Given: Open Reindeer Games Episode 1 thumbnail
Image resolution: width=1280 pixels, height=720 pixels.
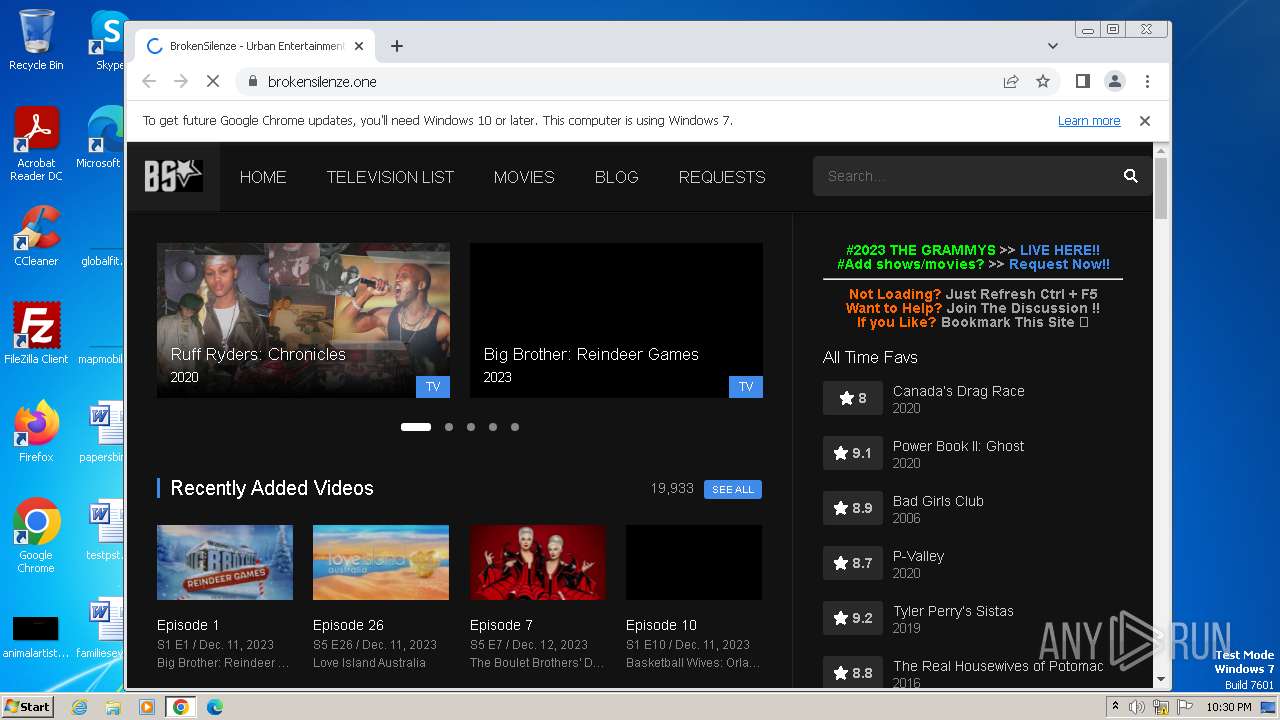Looking at the screenshot, I should (225, 562).
